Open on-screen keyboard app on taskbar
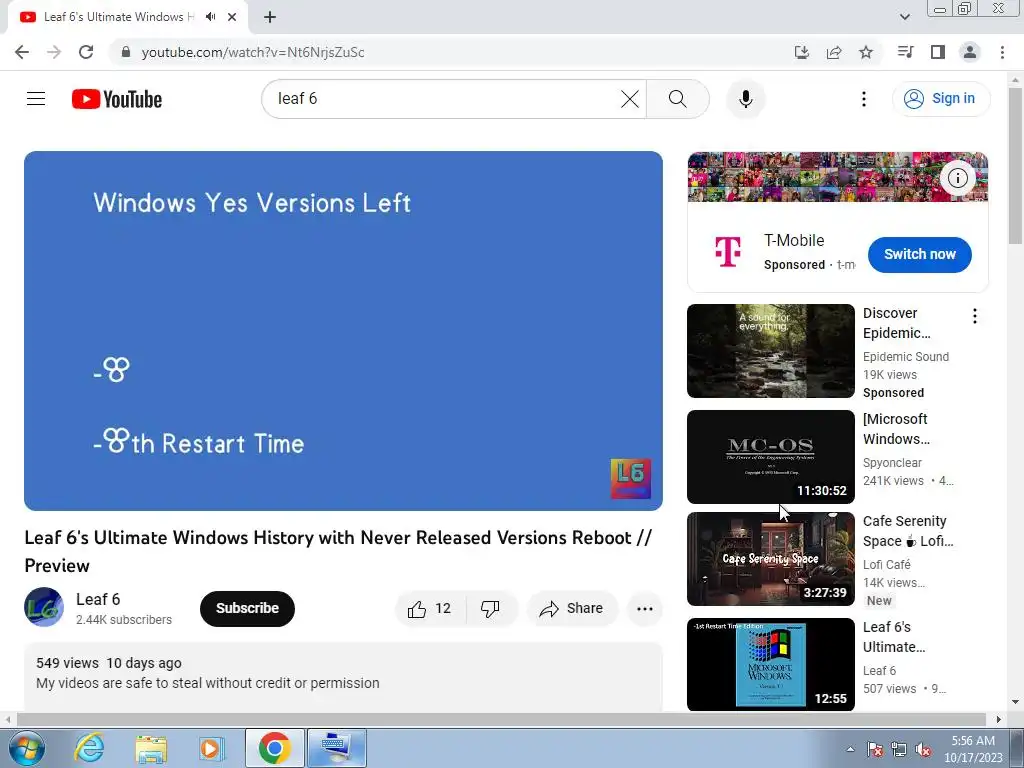1024x768 pixels. pyautogui.click(x=337, y=748)
